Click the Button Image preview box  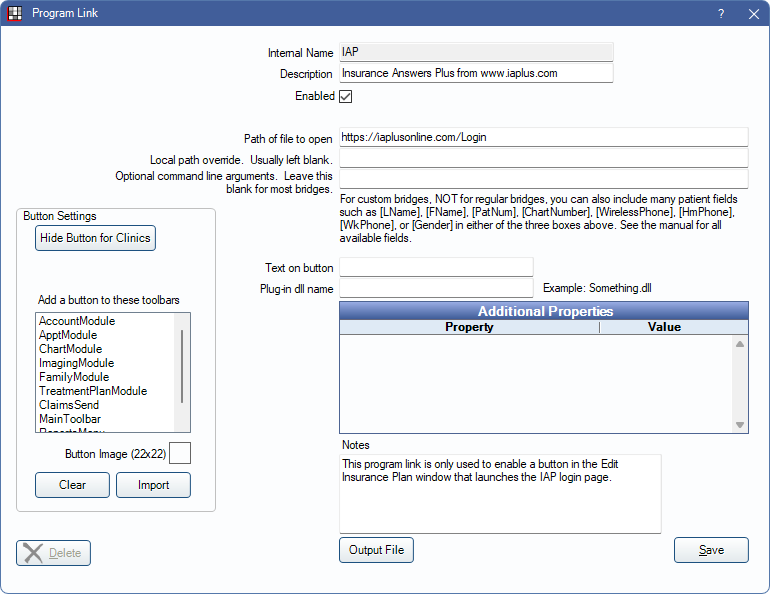(x=180, y=453)
